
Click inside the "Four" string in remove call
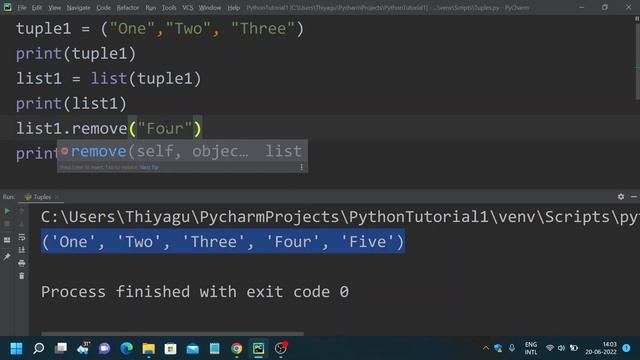165,129
